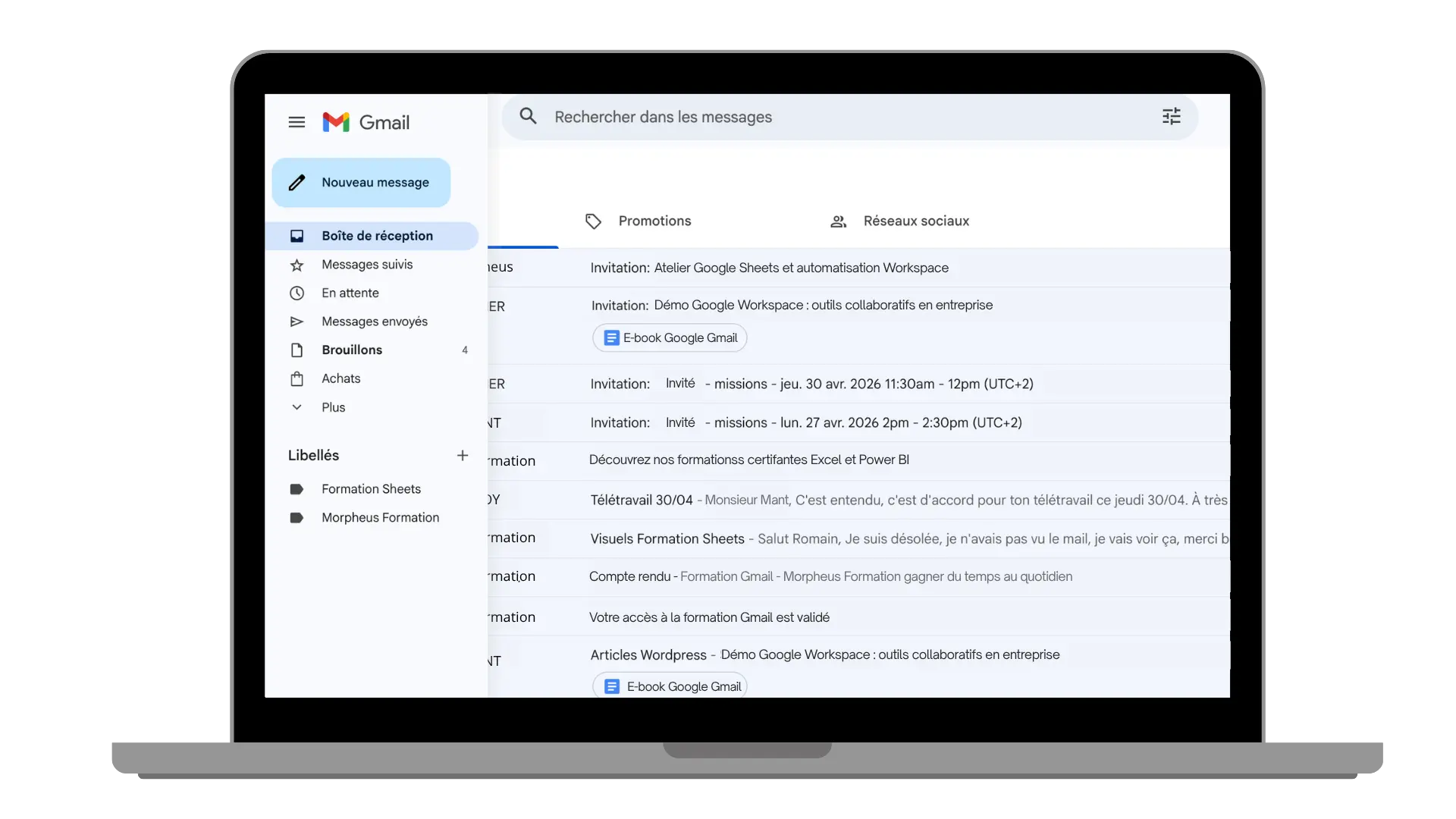
Task: Click the inbox tray icon
Action: 297,236
